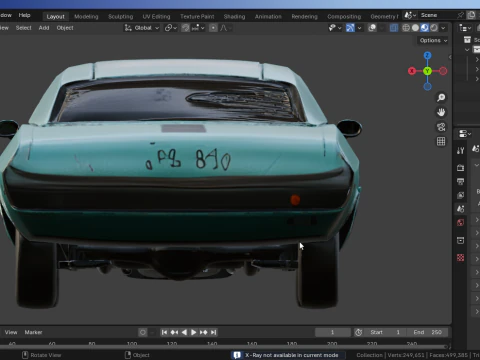Switch to the Animation workspace tab

coord(268,16)
